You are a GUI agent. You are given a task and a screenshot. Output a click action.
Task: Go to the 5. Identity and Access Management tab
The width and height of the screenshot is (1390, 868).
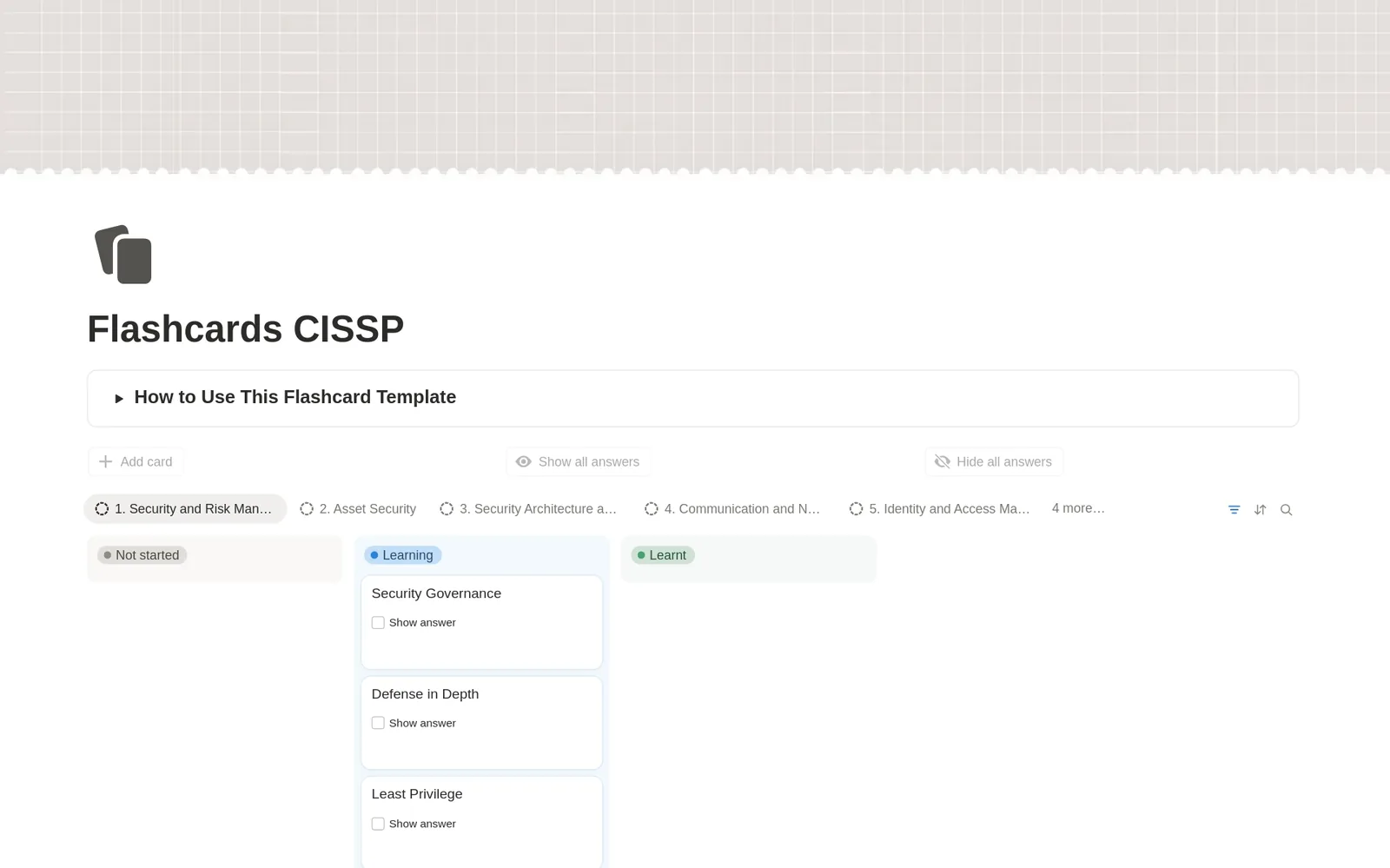click(x=939, y=509)
